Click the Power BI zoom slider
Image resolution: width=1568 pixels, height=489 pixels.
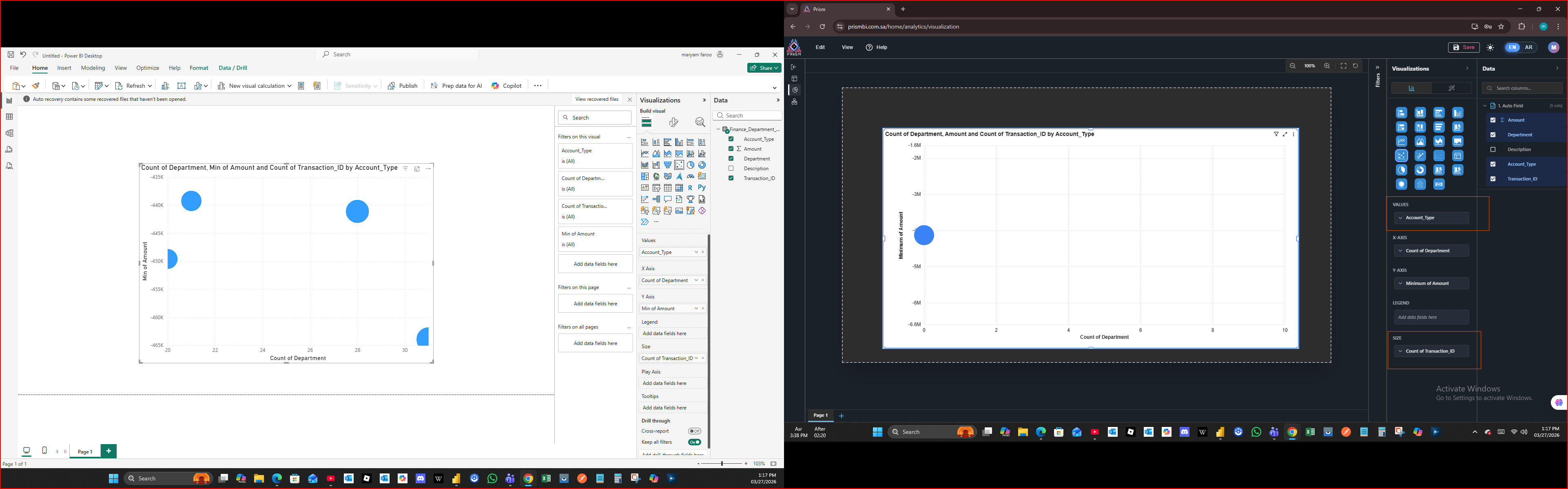pos(722,464)
